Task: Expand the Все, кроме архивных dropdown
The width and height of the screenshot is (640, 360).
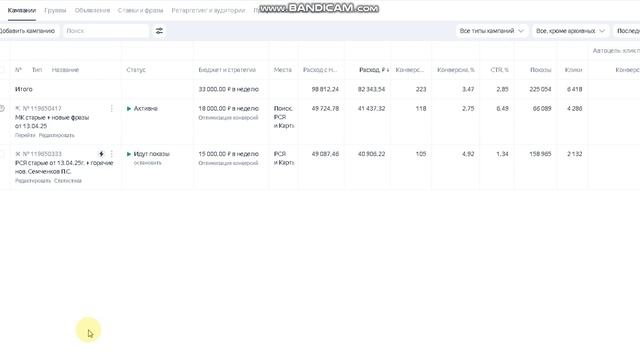Action: tap(570, 31)
